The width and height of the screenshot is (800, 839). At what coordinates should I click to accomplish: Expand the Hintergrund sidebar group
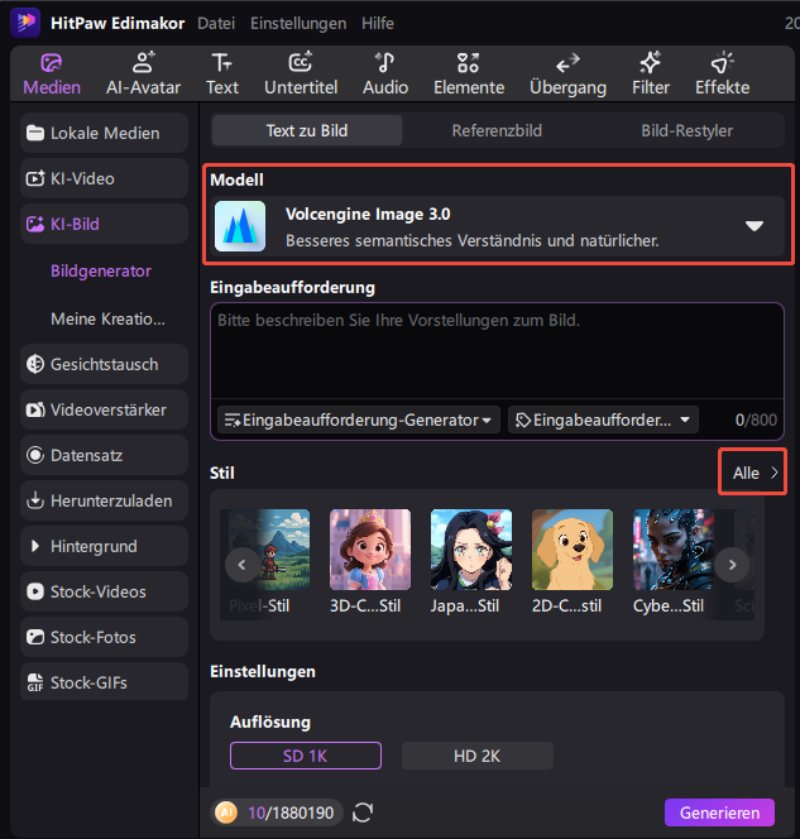(104, 546)
